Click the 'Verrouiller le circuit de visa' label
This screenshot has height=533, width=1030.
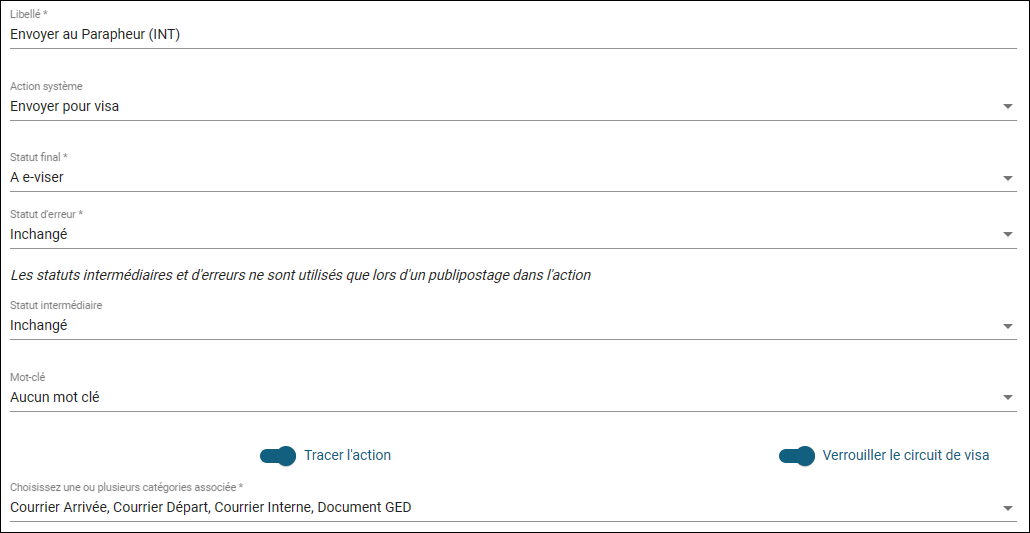click(905, 456)
